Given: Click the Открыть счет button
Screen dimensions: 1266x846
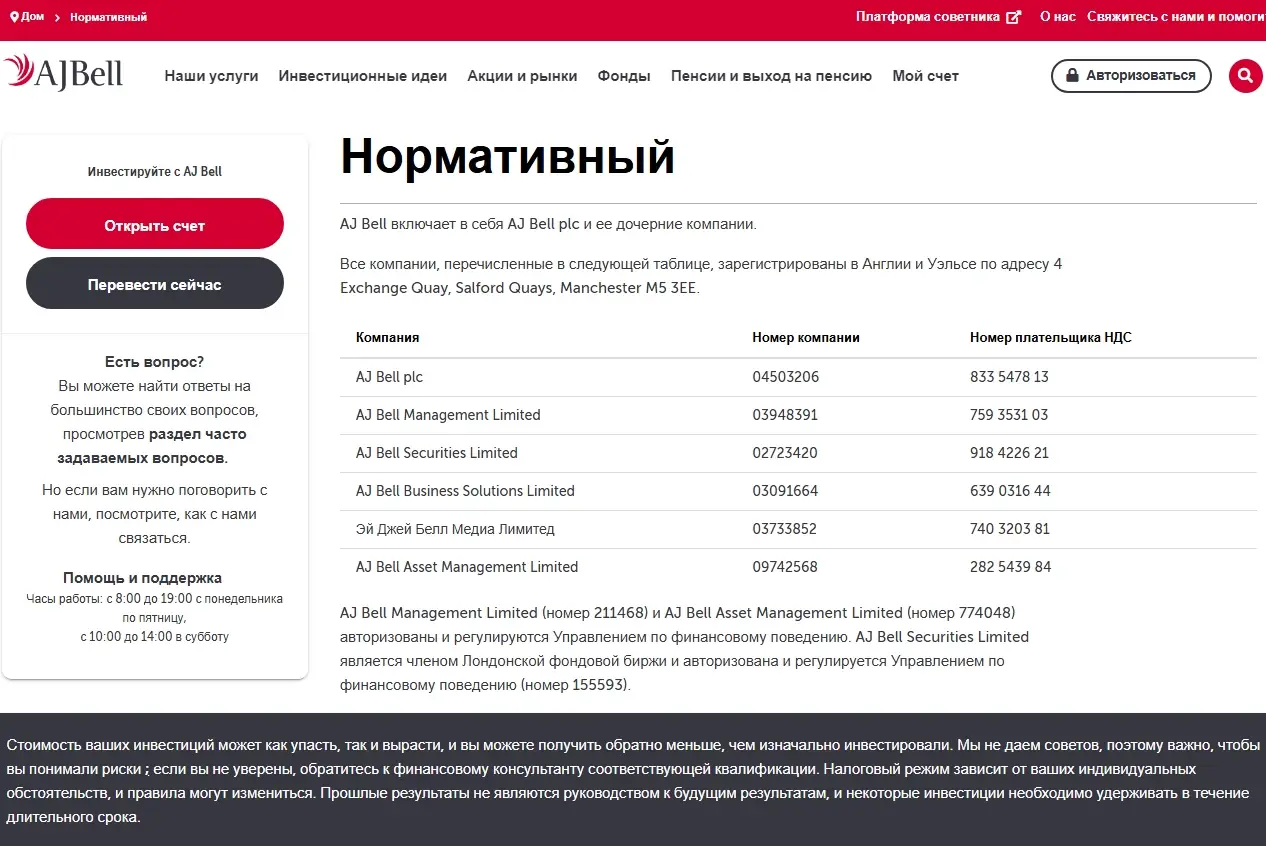Looking at the screenshot, I should (154, 223).
